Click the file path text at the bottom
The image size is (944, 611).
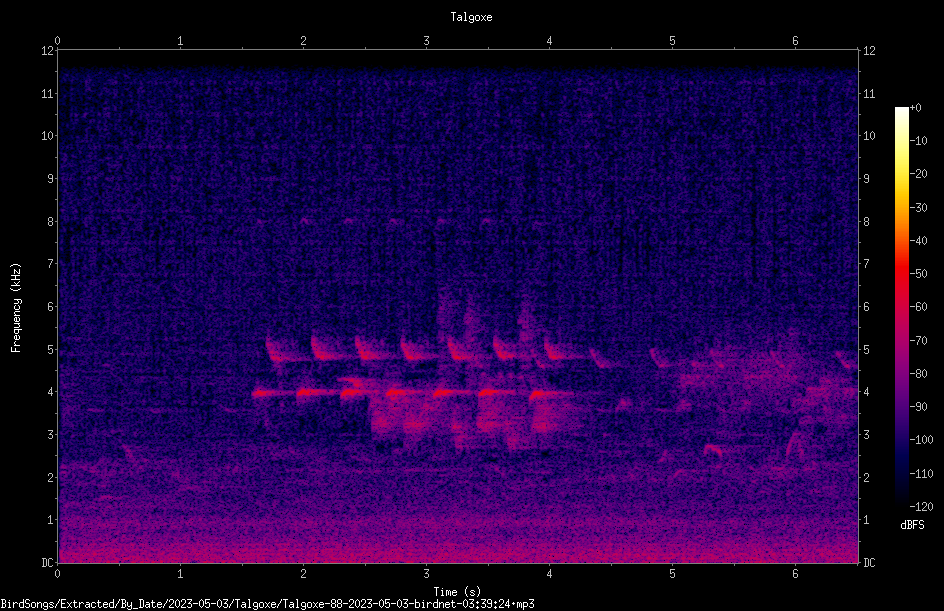coord(267,604)
